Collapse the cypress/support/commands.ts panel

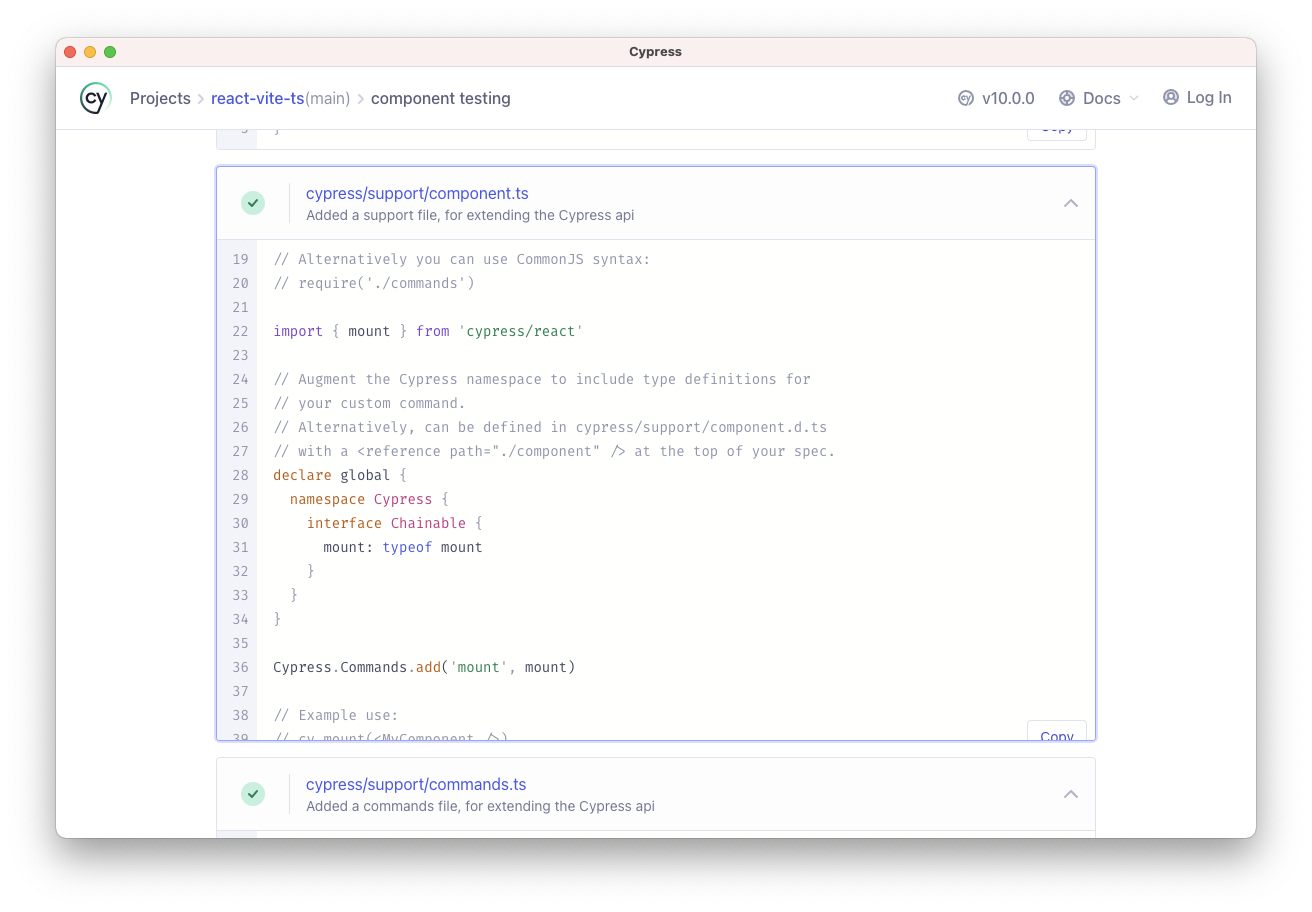(1071, 793)
